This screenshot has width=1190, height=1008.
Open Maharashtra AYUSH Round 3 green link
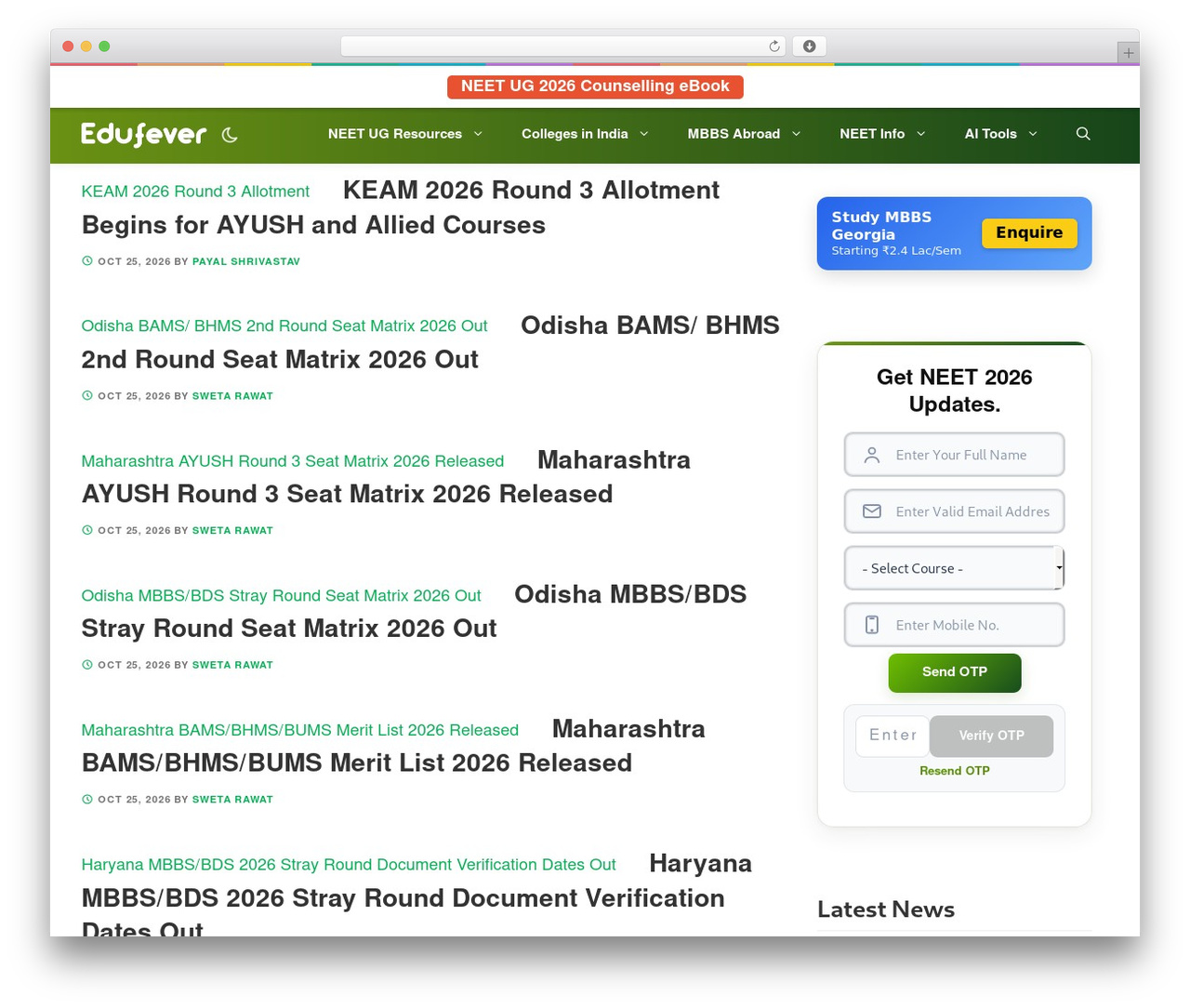pyautogui.click(x=293, y=461)
